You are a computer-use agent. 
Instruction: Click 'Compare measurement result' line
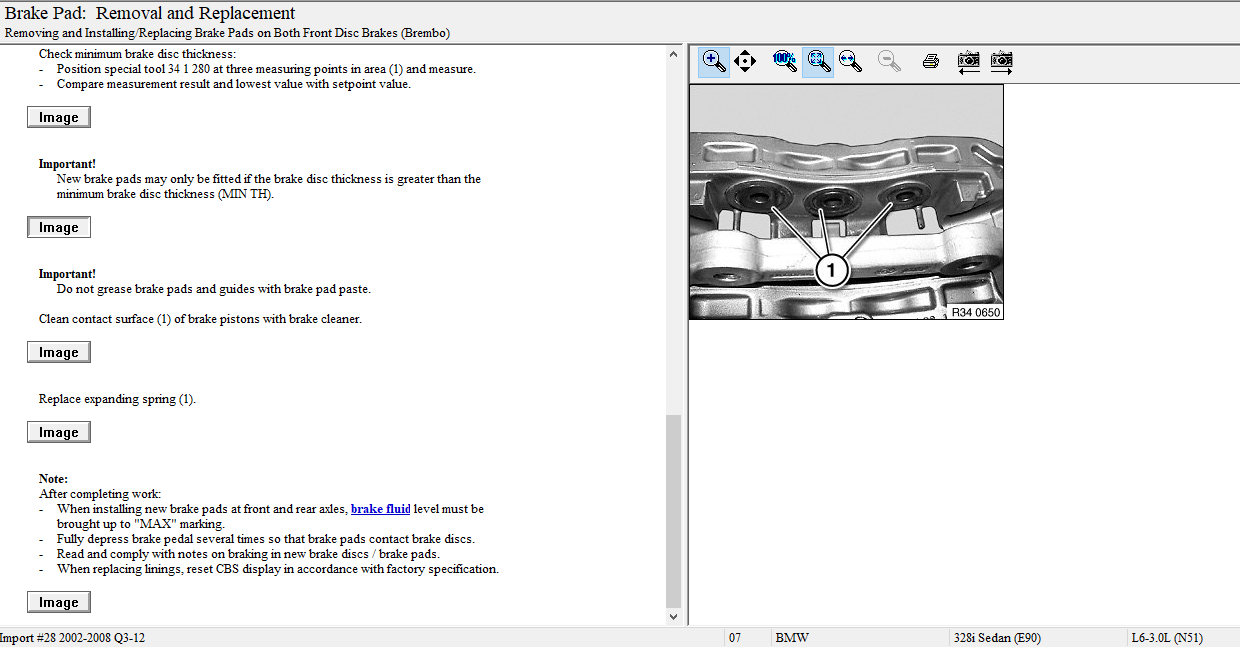[234, 84]
